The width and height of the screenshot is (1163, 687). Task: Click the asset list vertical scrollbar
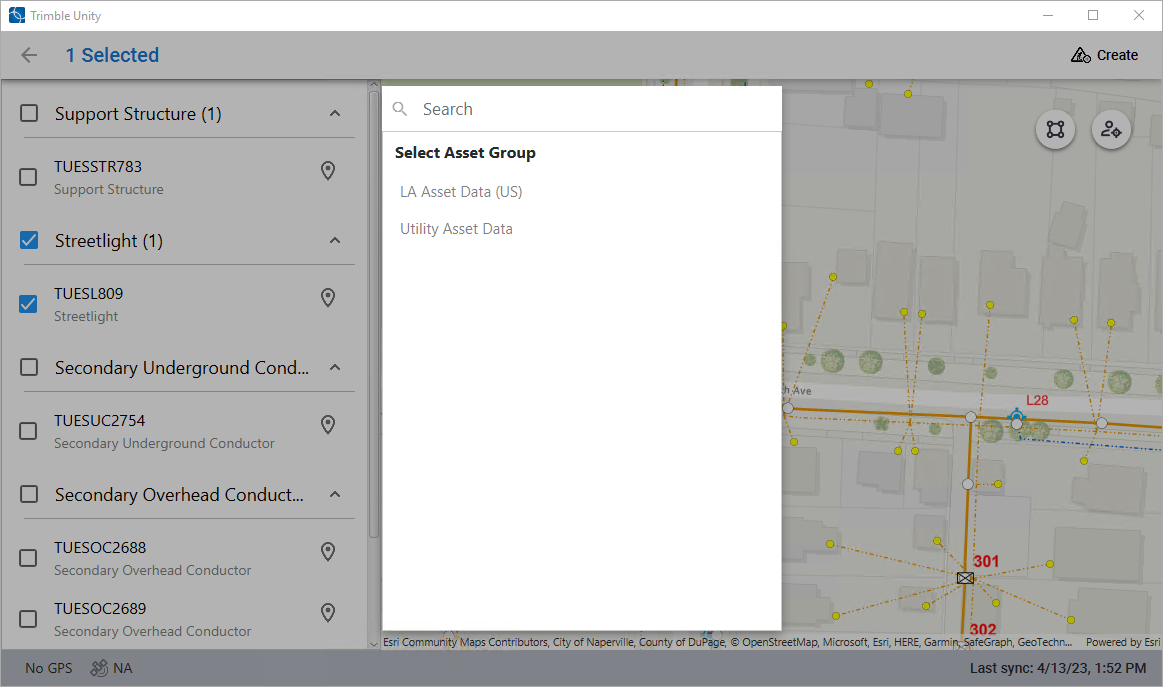[x=374, y=300]
